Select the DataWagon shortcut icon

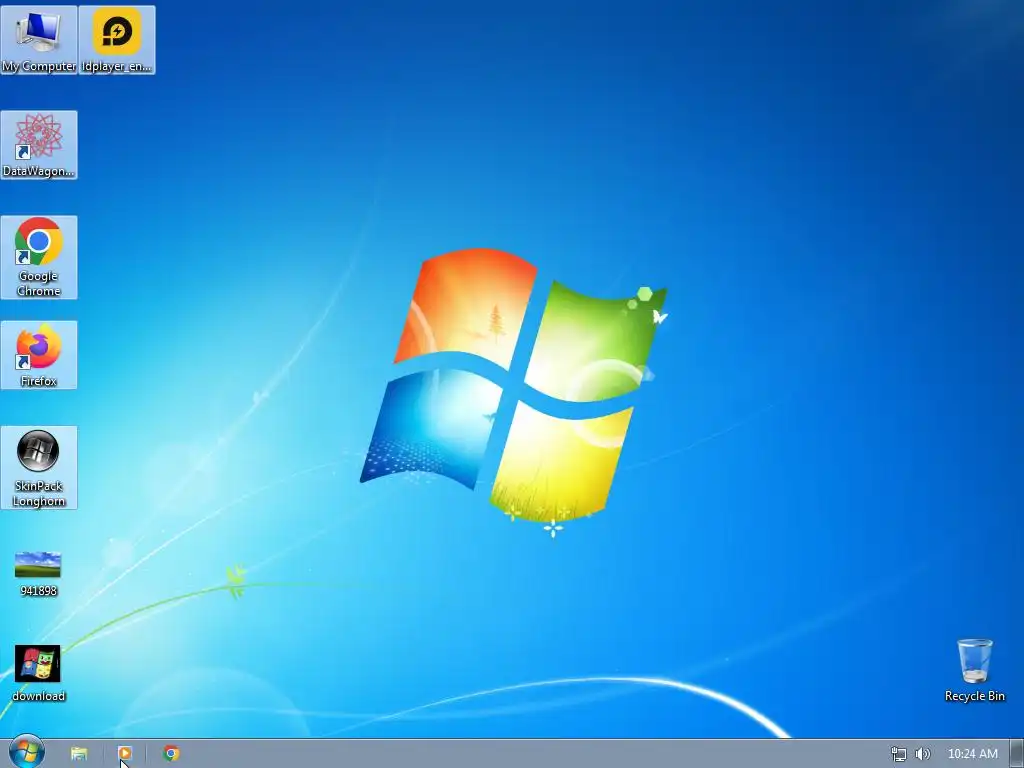point(39,145)
